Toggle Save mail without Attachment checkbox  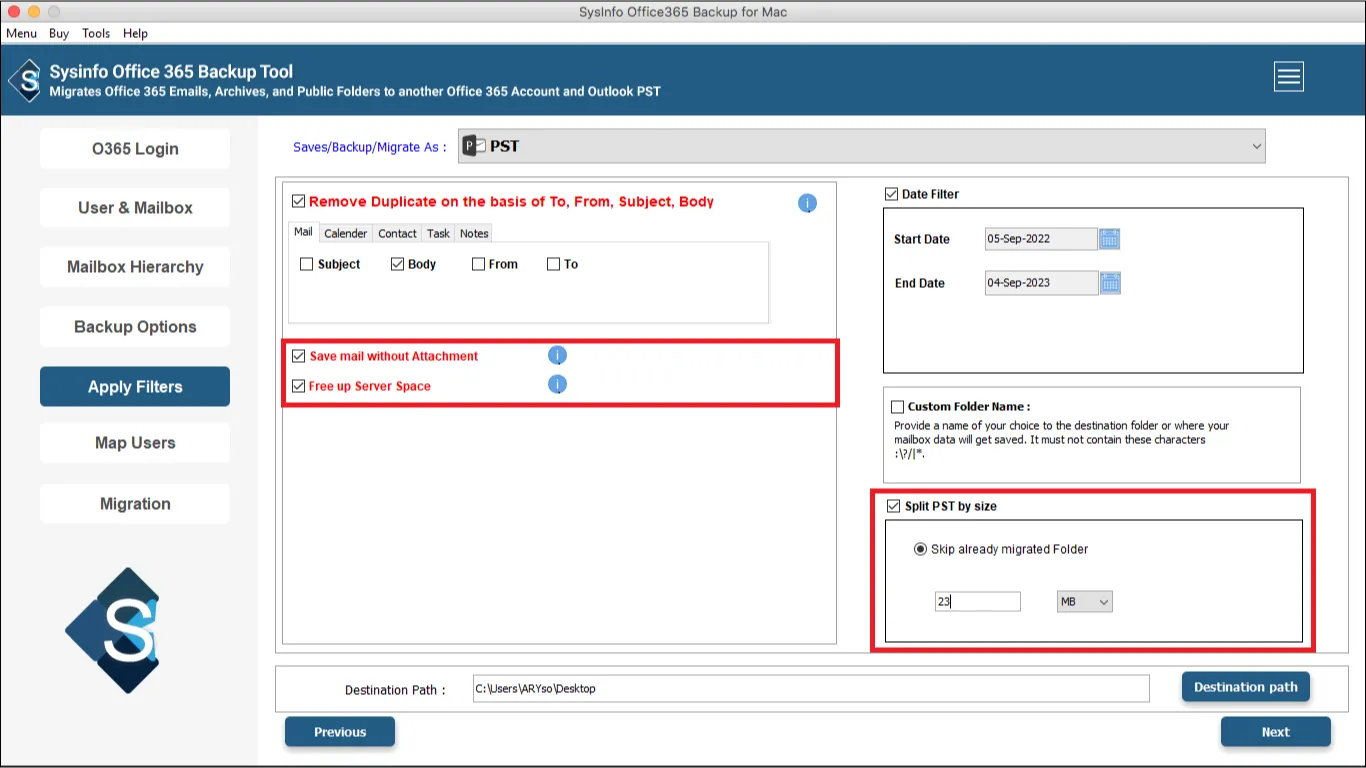pos(298,356)
